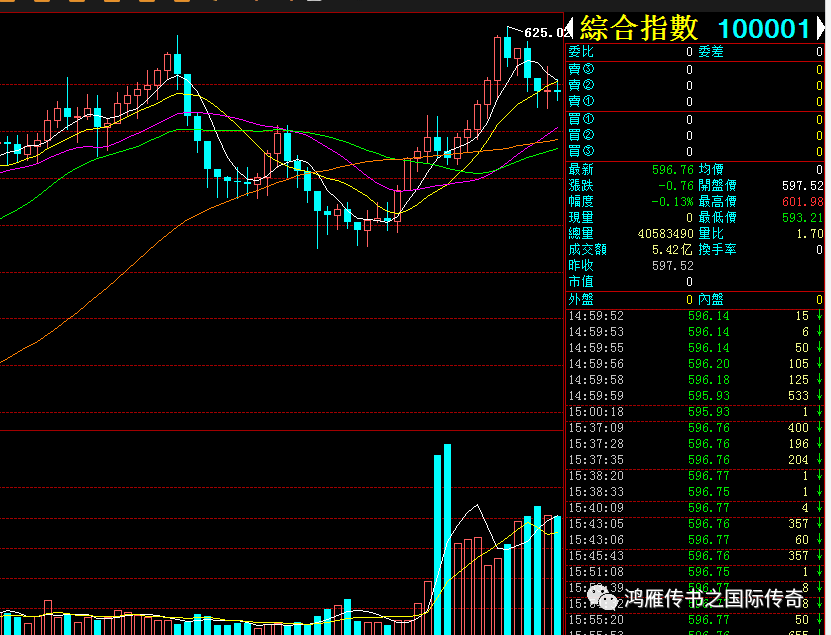
Task: Select the tick row at 15:40:09
Action: pyautogui.click(x=695, y=508)
